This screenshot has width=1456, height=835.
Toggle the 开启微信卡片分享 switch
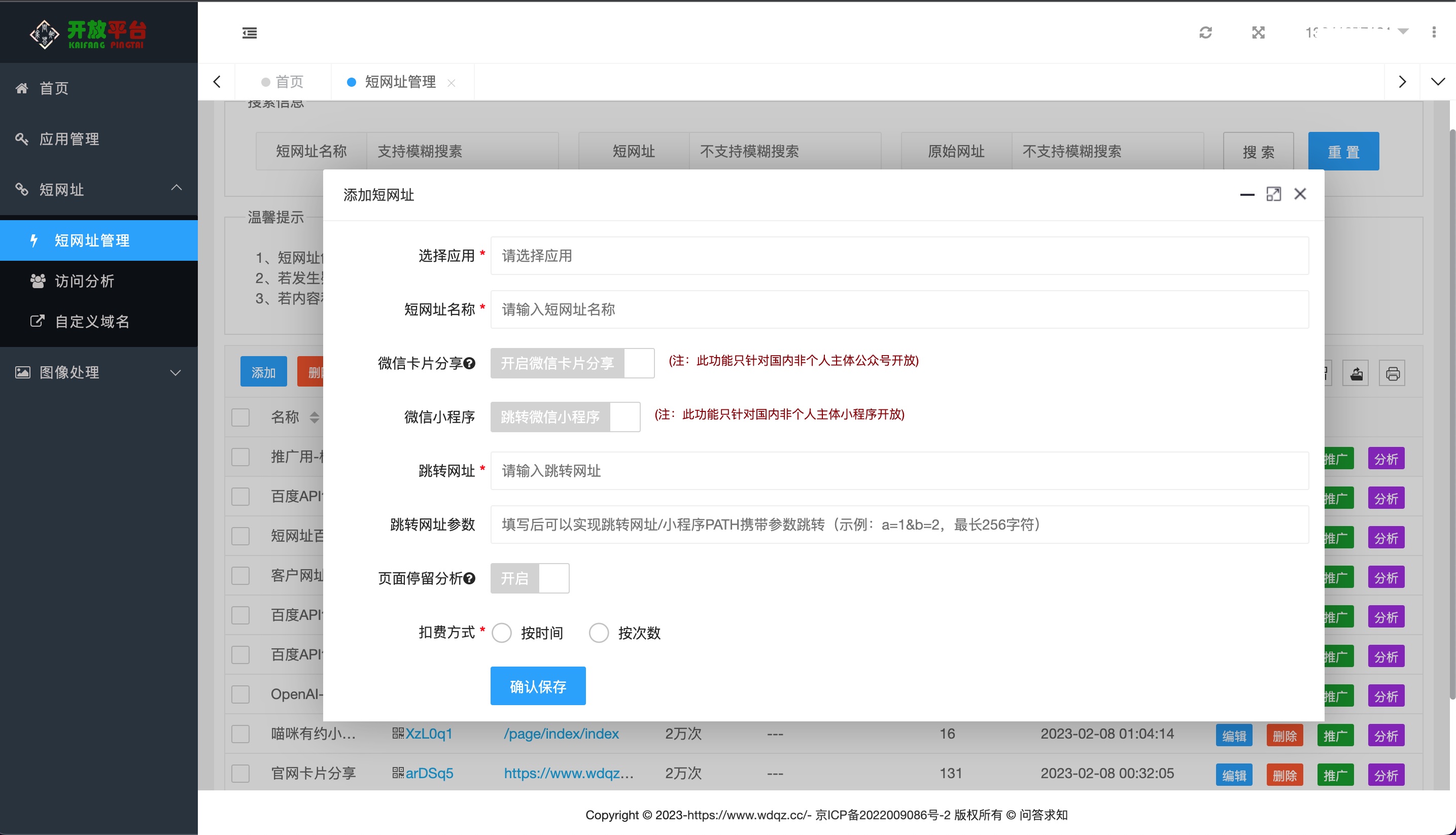tap(572, 364)
